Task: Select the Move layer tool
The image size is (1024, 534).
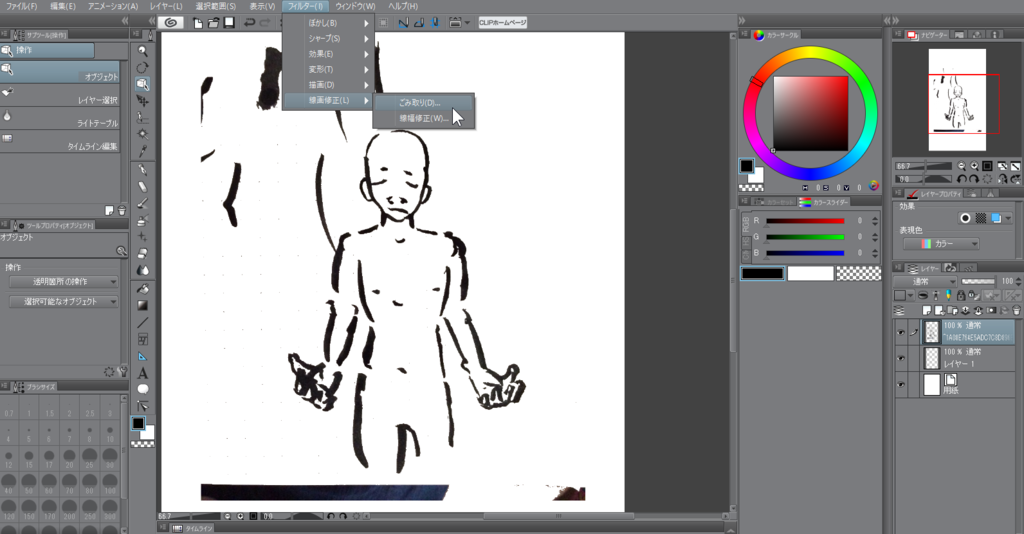Action: (x=142, y=101)
